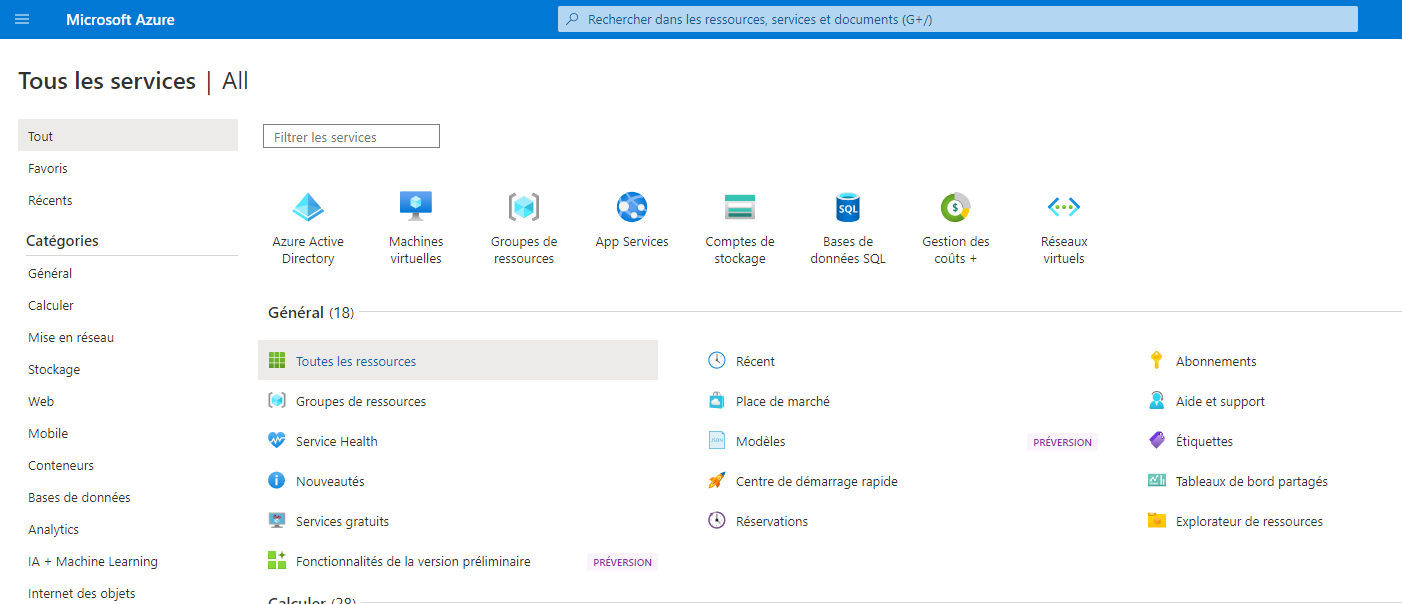Click the Azure Active Directory icon

[308, 207]
